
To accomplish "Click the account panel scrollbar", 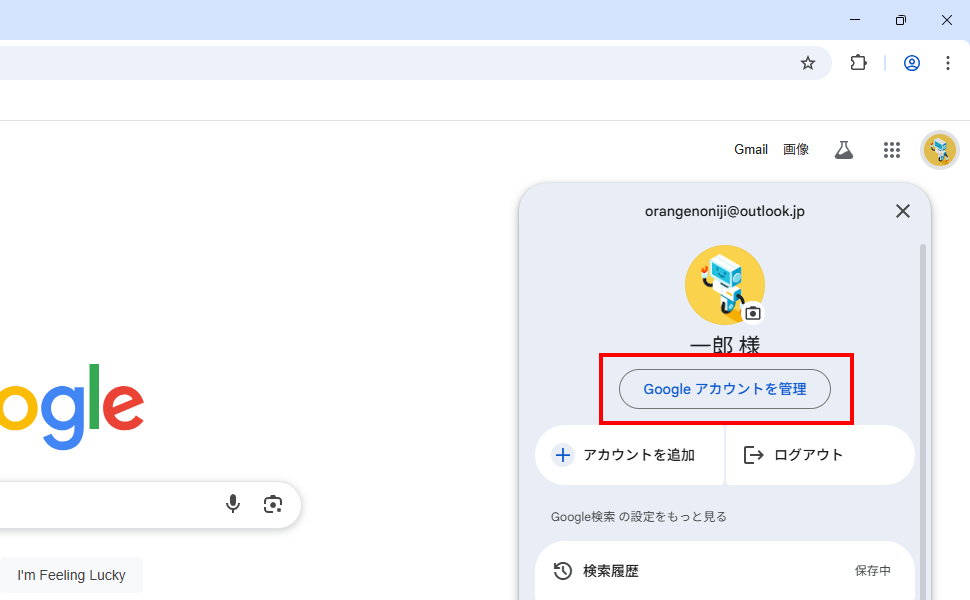I will tap(922, 421).
